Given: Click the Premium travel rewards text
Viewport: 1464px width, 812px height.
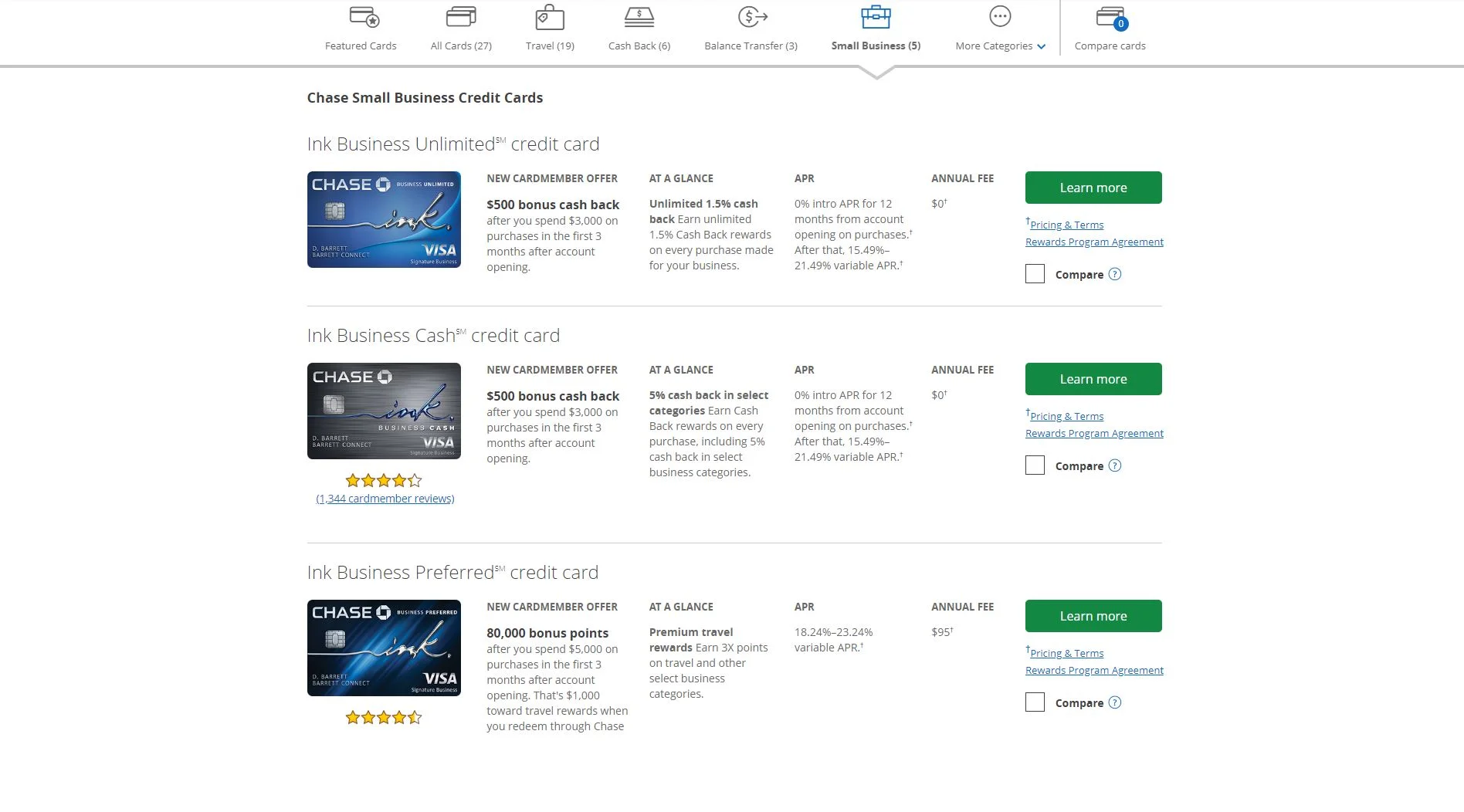Looking at the screenshot, I should [691, 639].
